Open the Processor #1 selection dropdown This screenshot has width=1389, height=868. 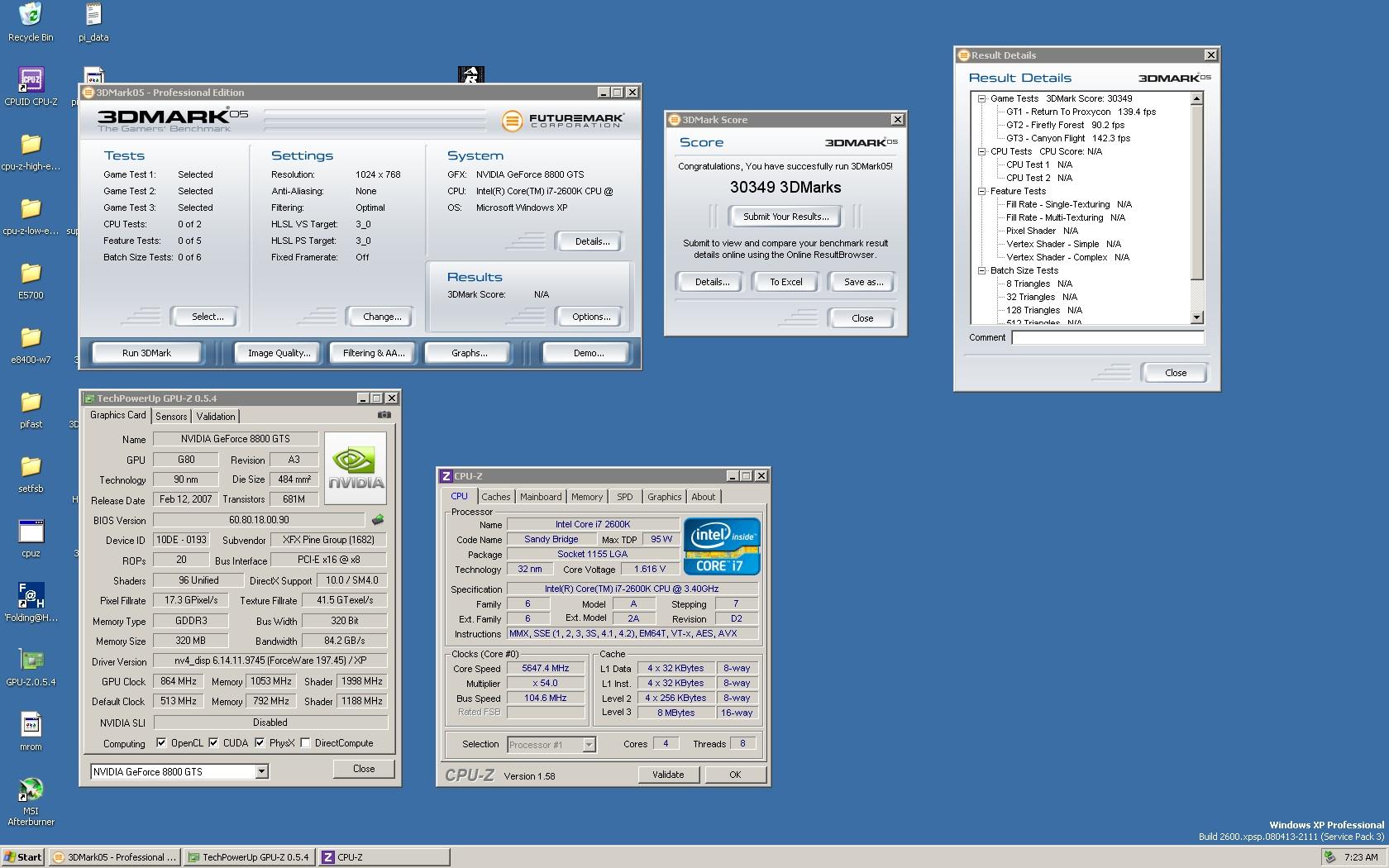(589, 745)
